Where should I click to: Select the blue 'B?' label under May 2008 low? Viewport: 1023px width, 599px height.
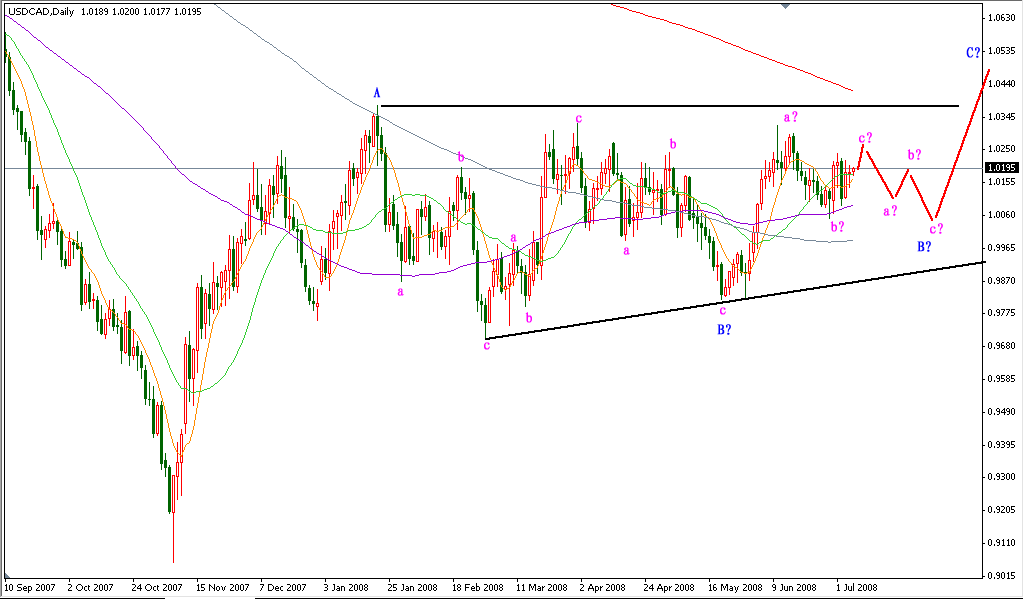[x=724, y=330]
